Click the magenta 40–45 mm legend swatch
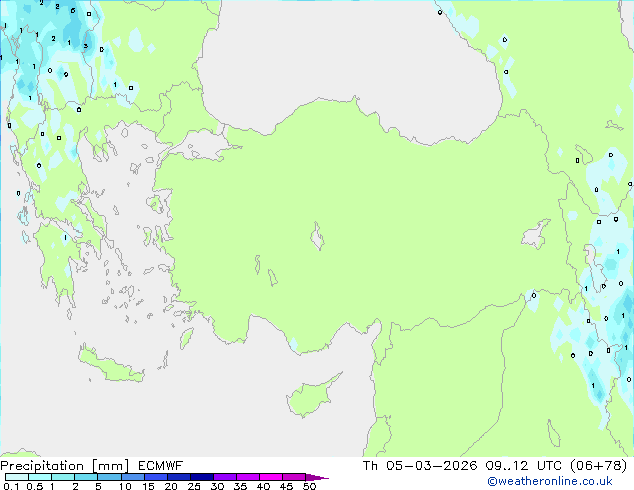Screen dimensions: 634x490 (x=271, y=477)
